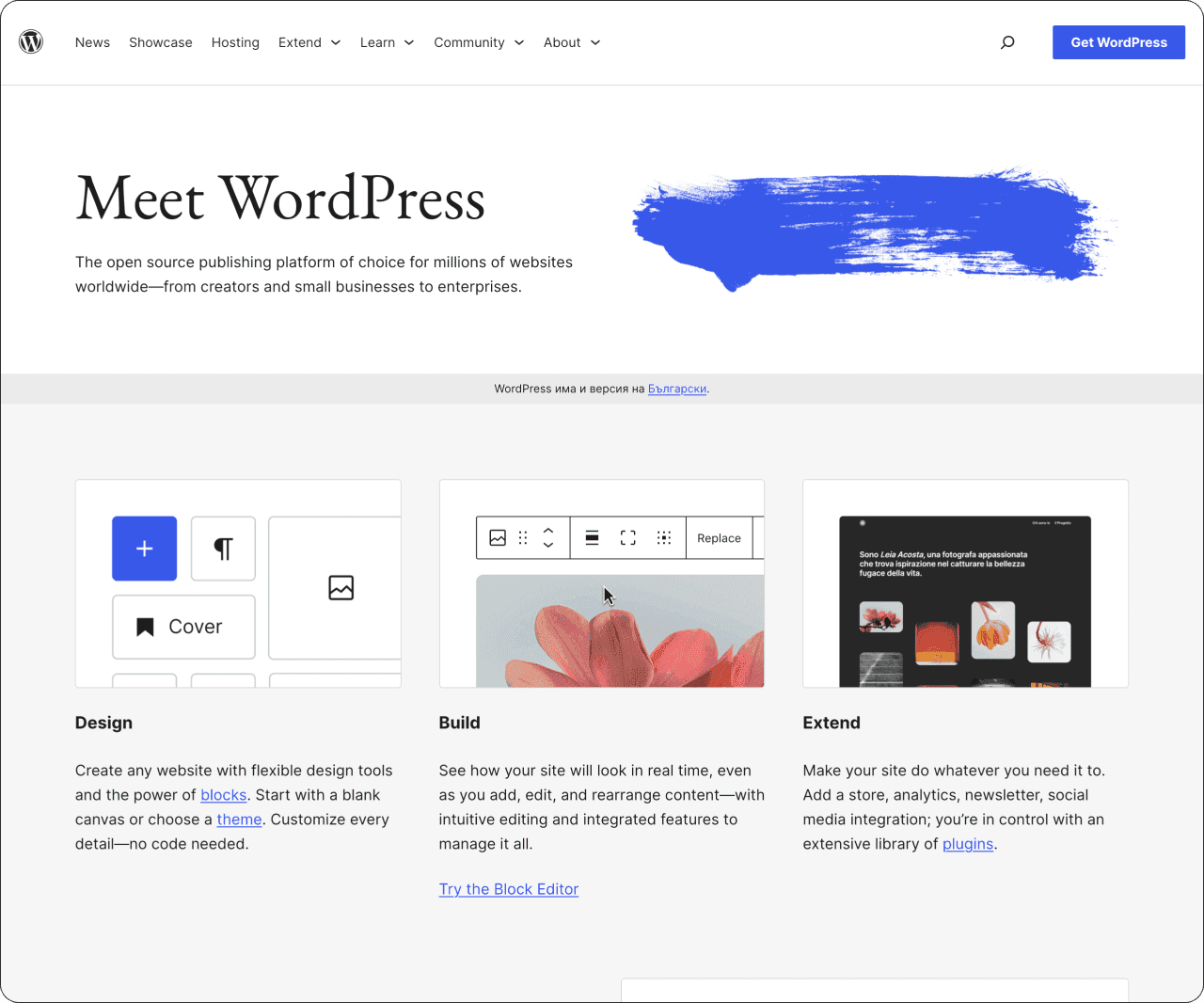1204x1003 pixels.
Task: Click the WordPress logo icon
Action: 31,41
